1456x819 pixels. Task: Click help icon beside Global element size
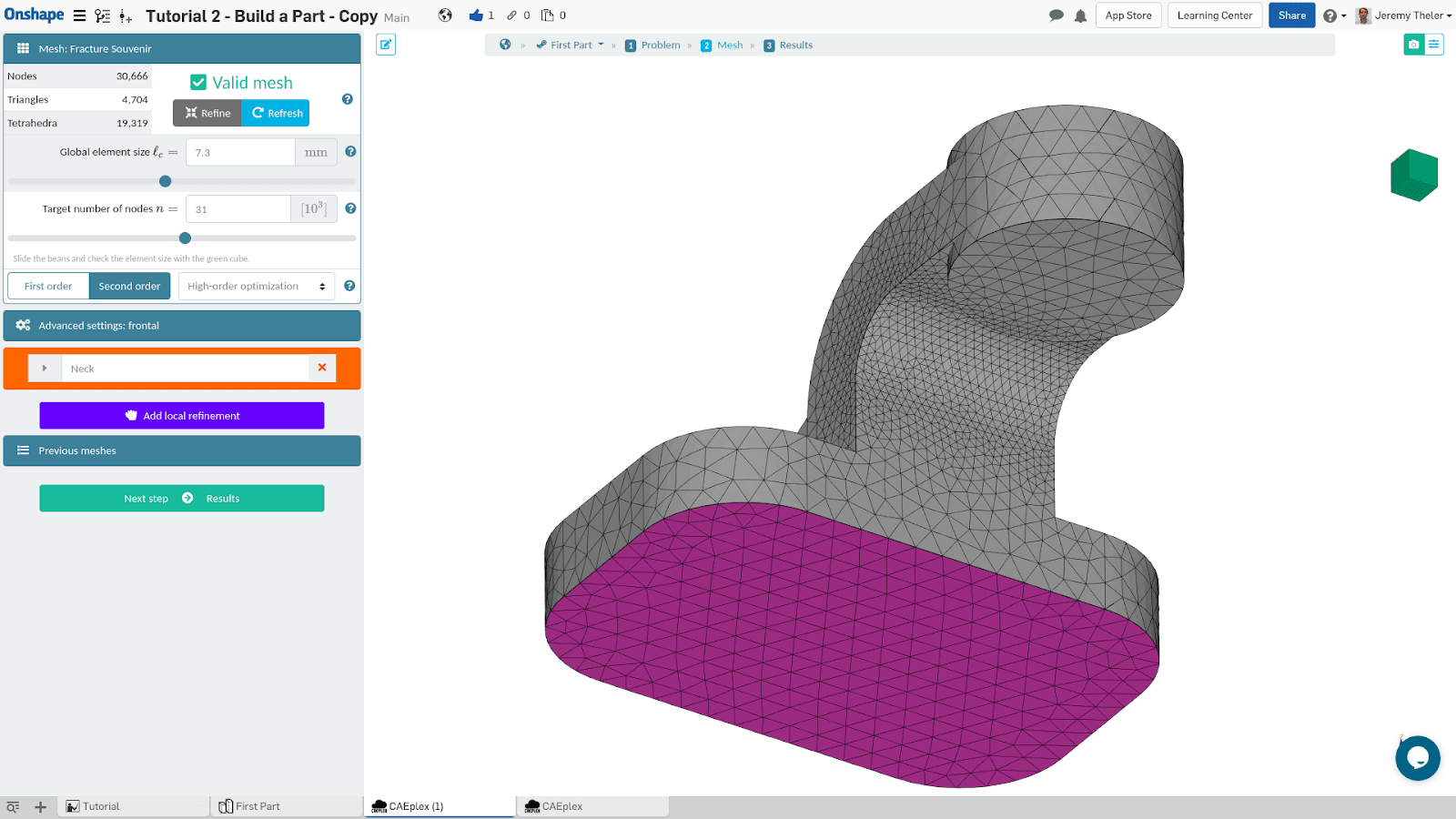tap(350, 152)
